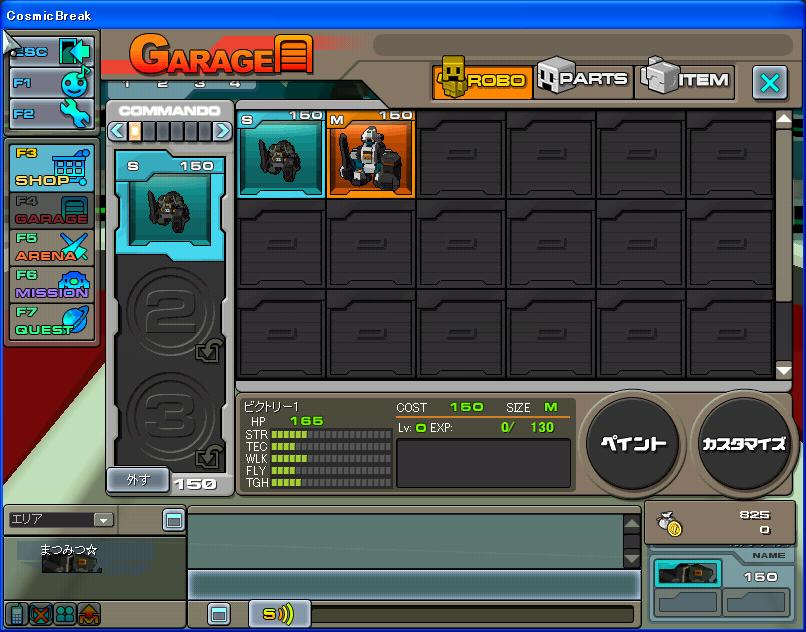
Task: Click the chat text input field
Action: [x=414, y=585]
